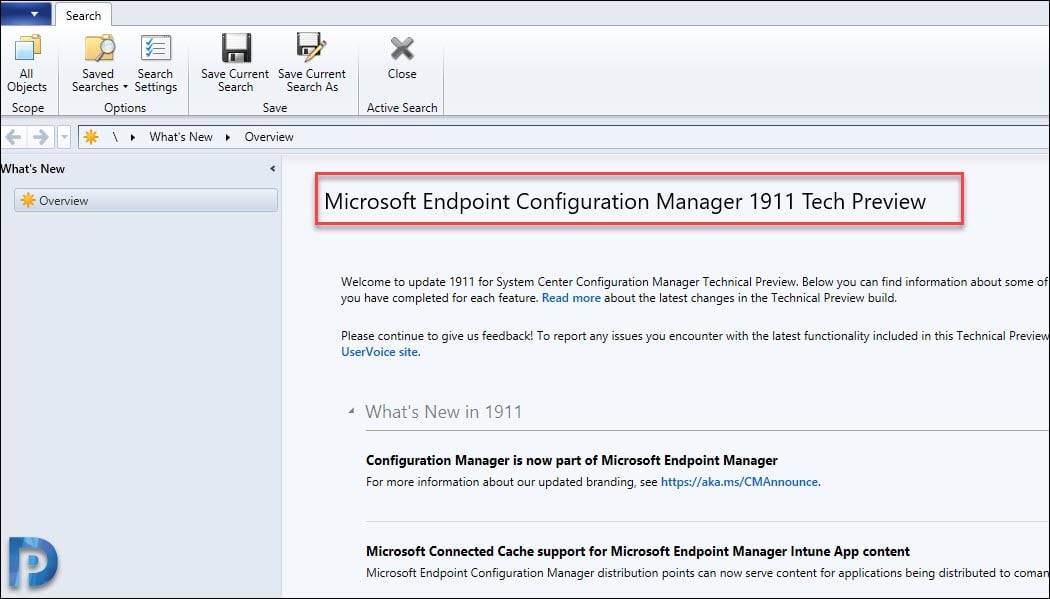Open the blue application menu dropdown
The height and width of the screenshot is (599, 1050).
point(25,13)
